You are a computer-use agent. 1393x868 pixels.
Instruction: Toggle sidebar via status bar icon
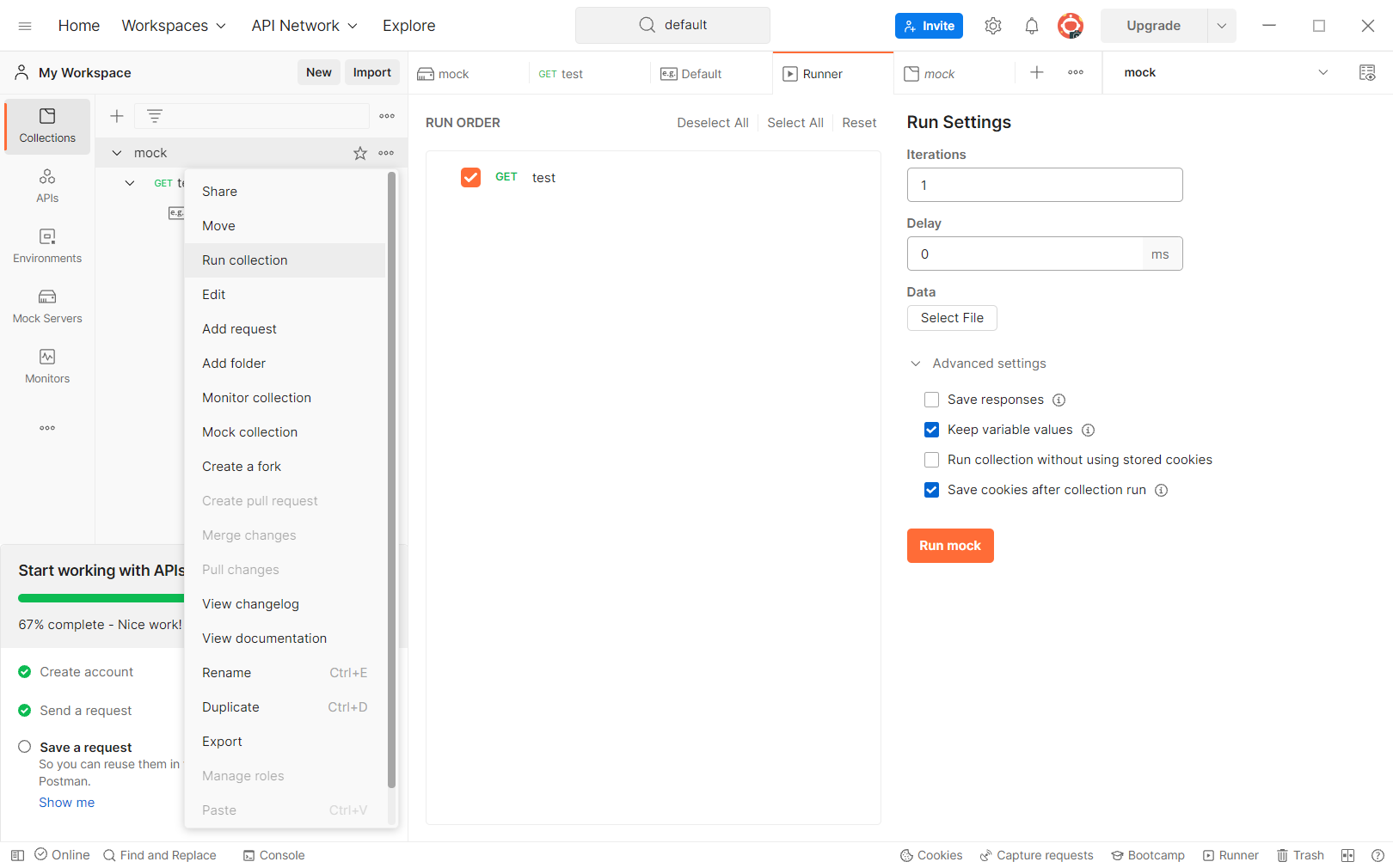tap(17, 855)
